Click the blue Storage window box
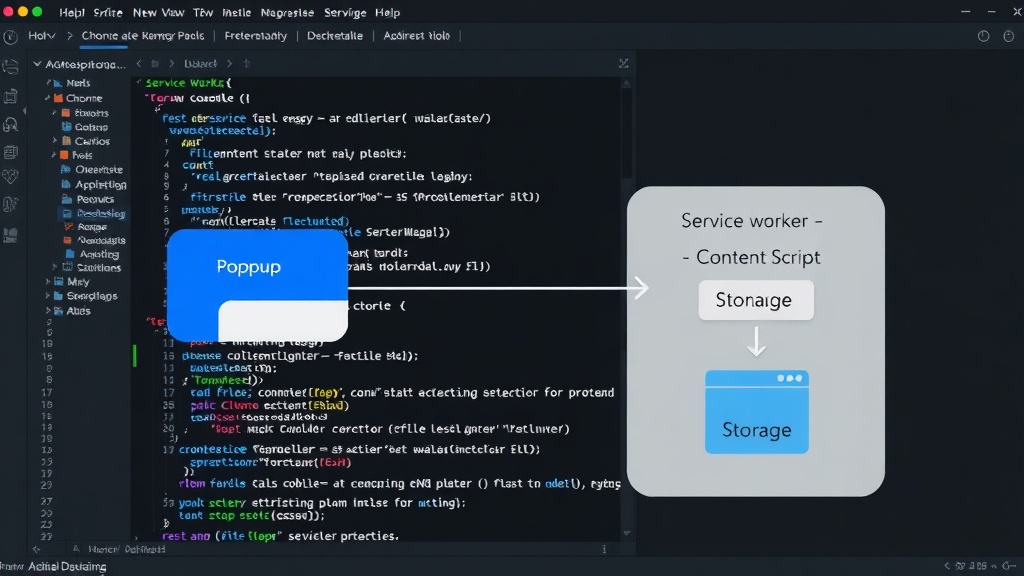The image size is (1024, 576). tap(756, 411)
